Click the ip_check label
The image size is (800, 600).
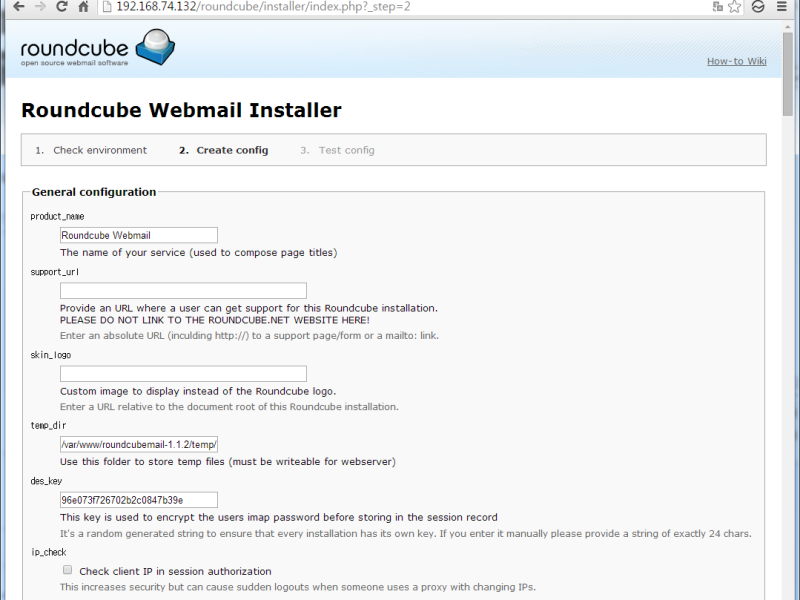click(x=48, y=552)
